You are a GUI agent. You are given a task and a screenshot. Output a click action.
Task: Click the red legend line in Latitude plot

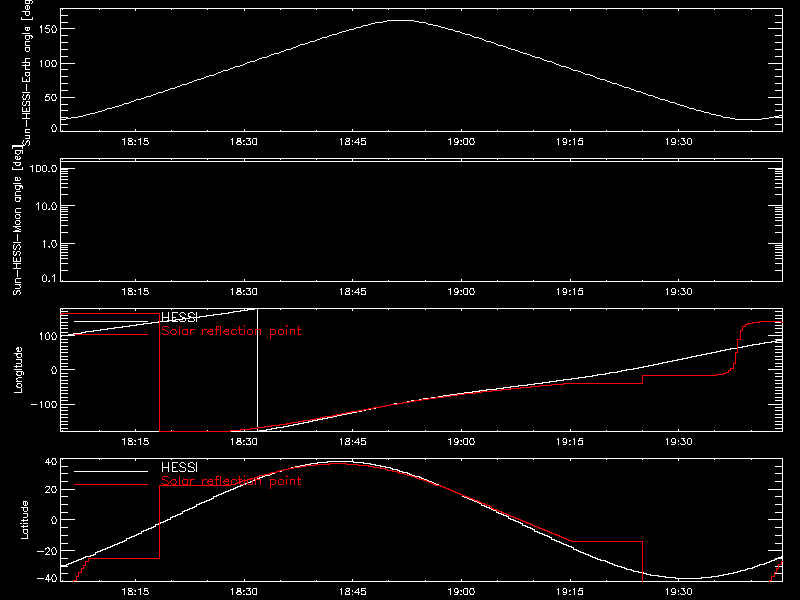coord(111,484)
